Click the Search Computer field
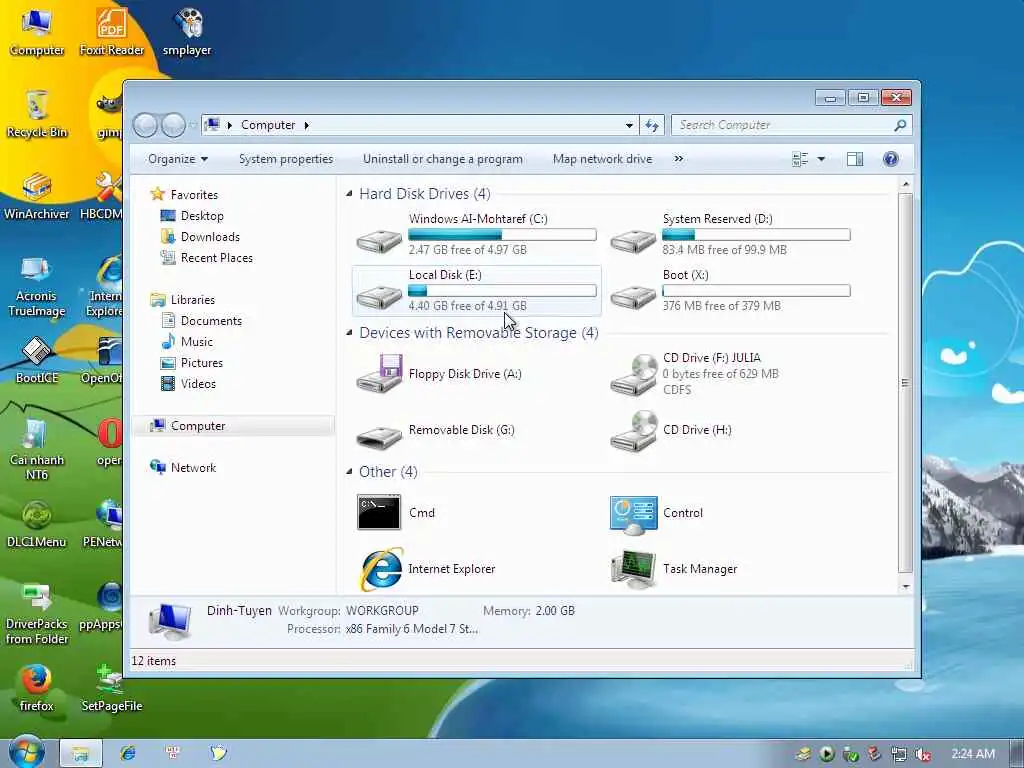Screen dimensions: 1024x768 [792, 125]
